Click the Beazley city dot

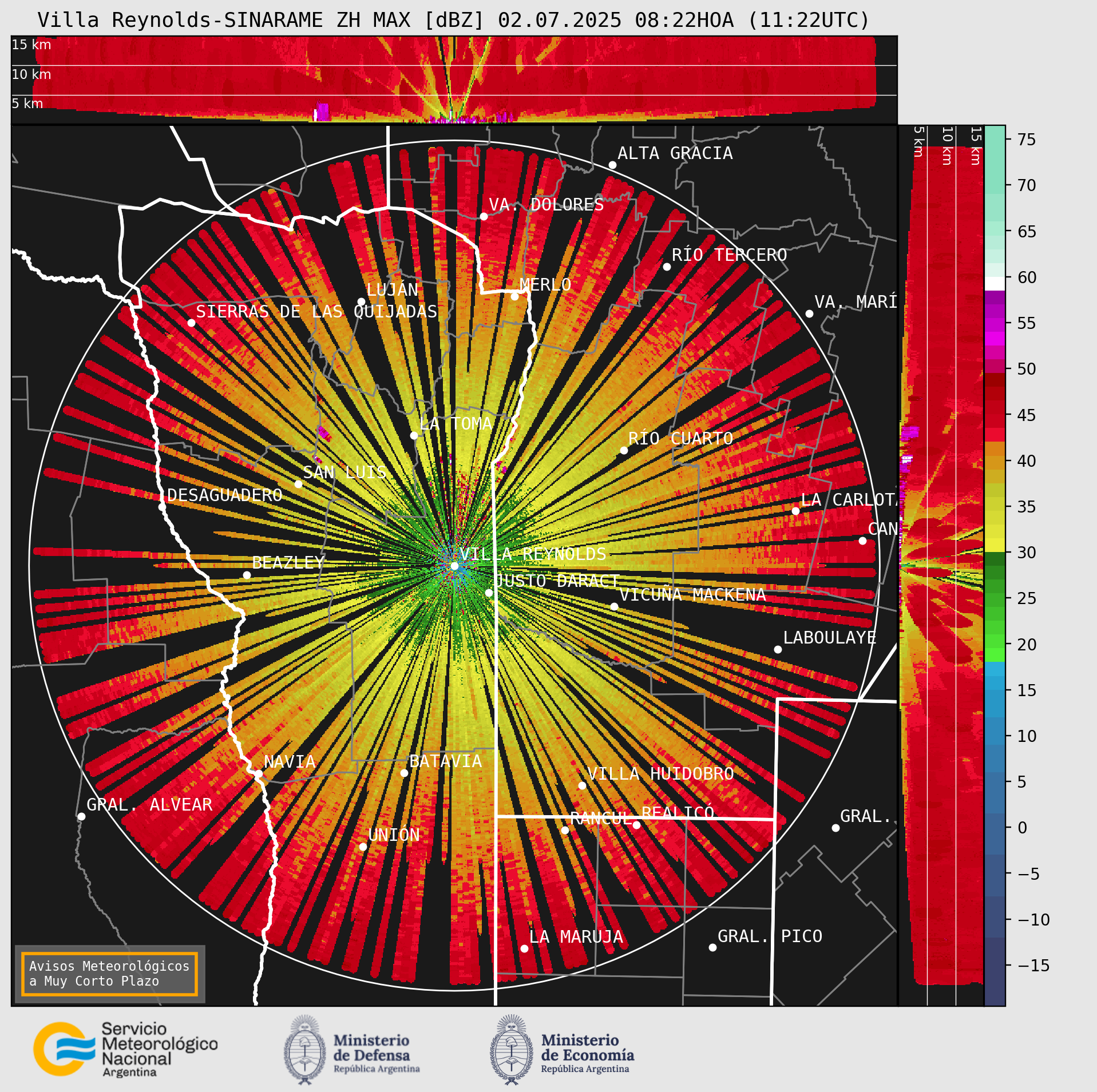(247, 575)
